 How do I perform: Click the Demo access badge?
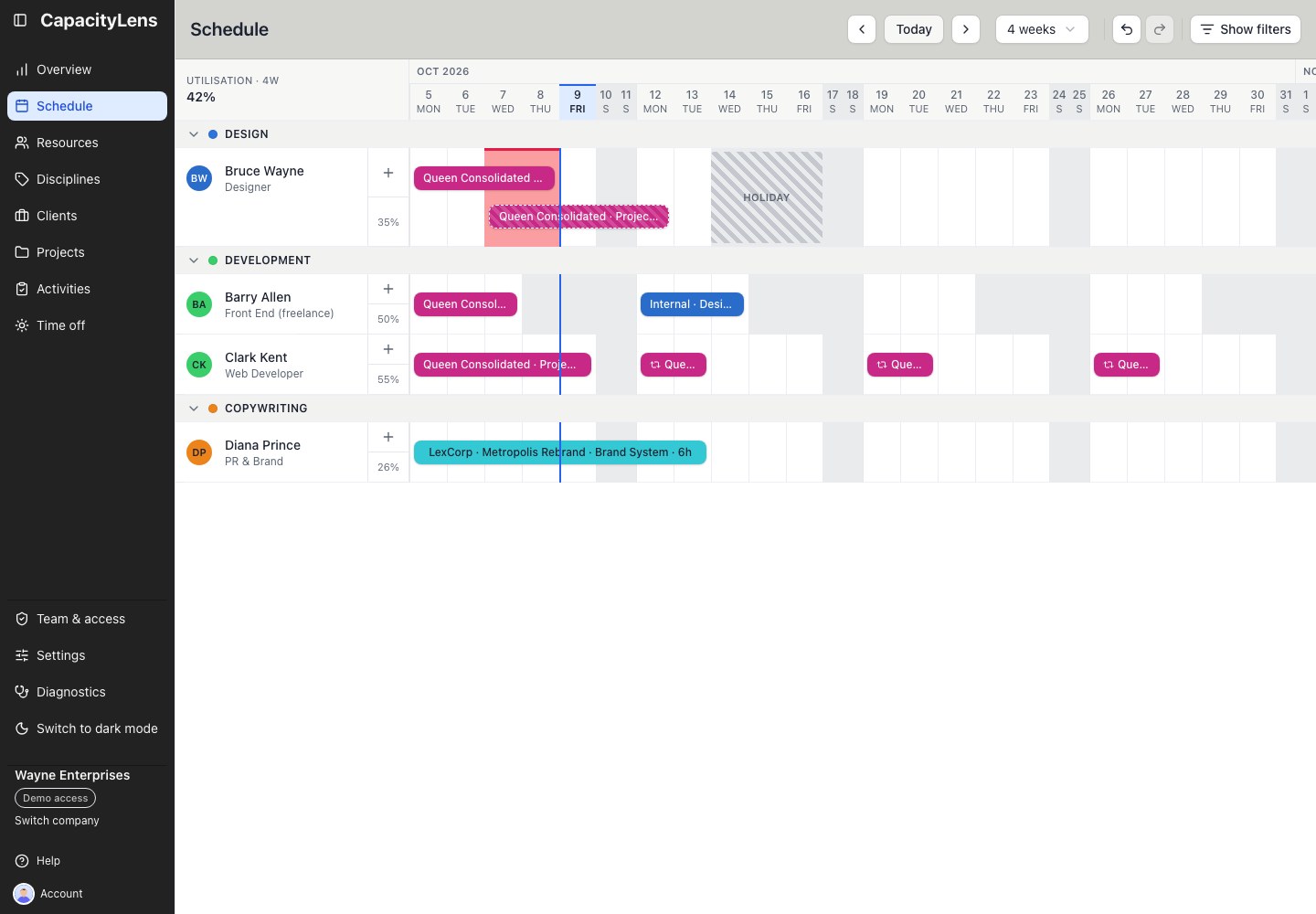coord(55,798)
